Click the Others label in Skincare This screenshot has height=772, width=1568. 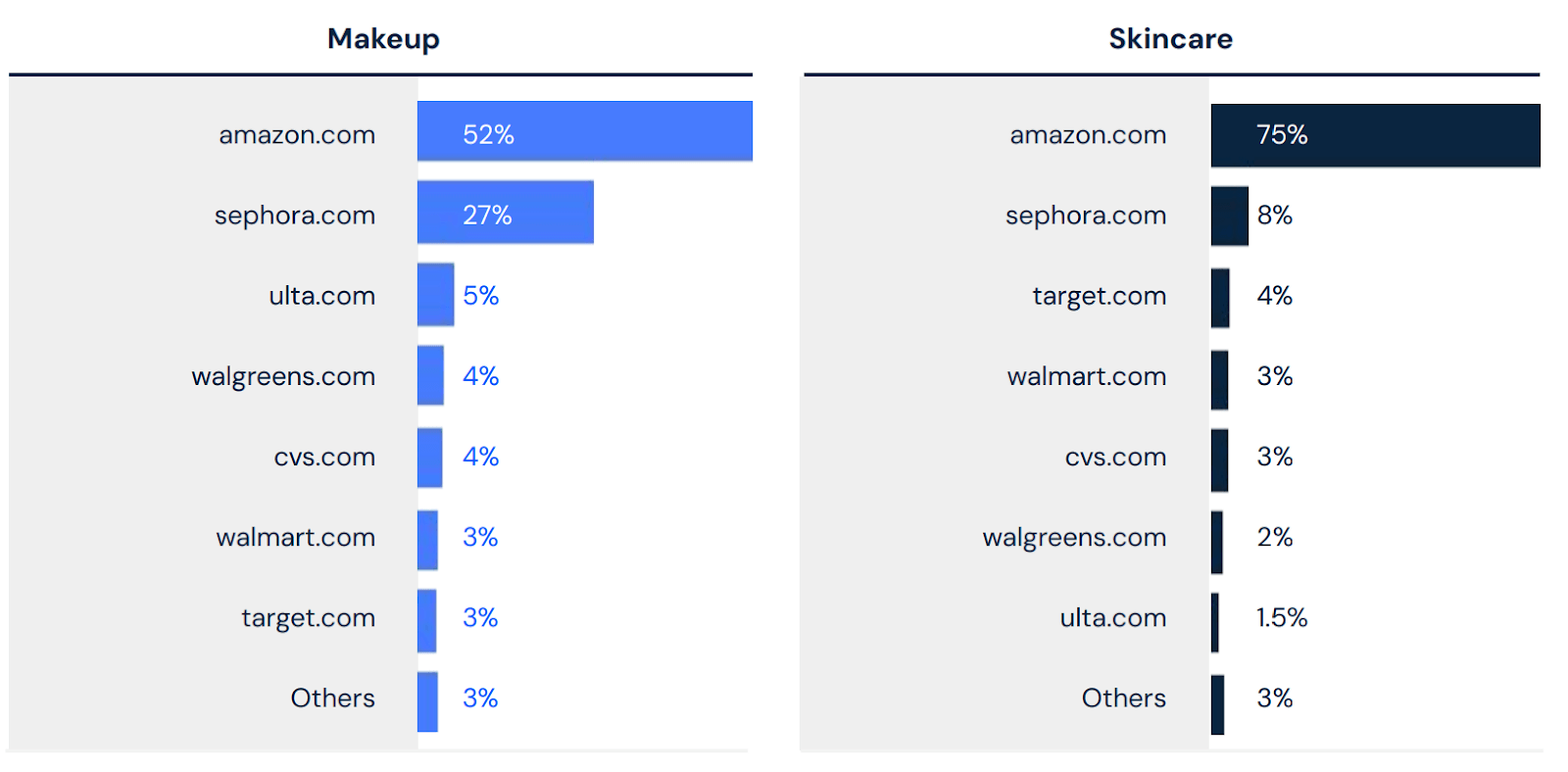click(1123, 699)
